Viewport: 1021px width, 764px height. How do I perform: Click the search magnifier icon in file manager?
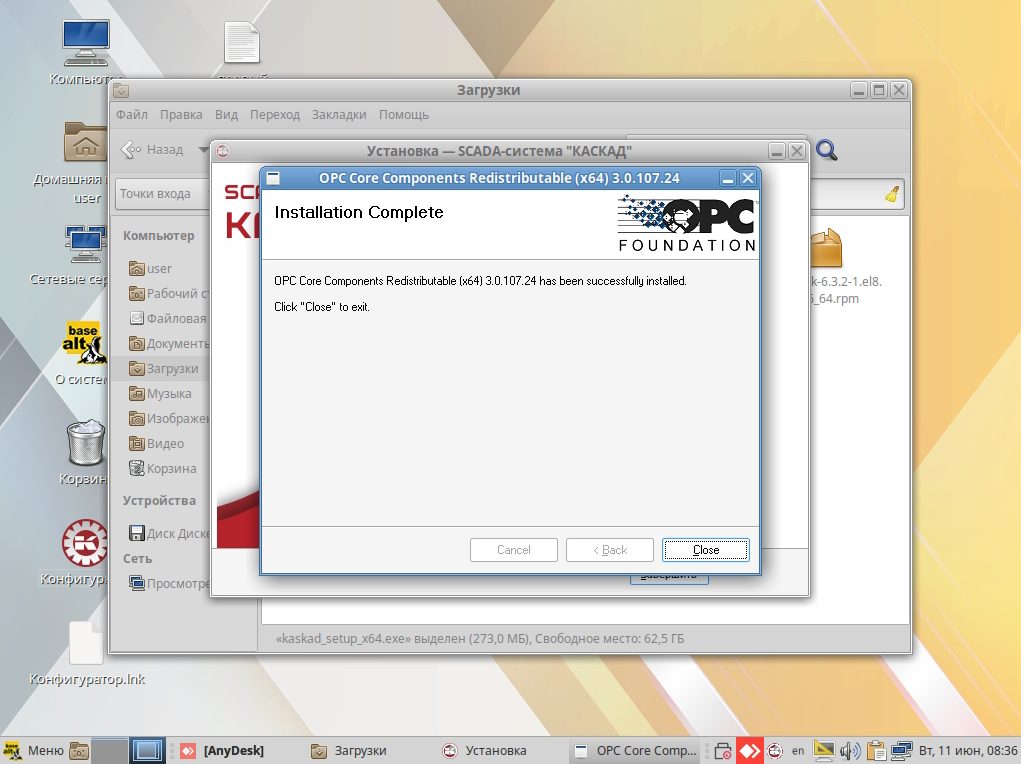(x=826, y=151)
